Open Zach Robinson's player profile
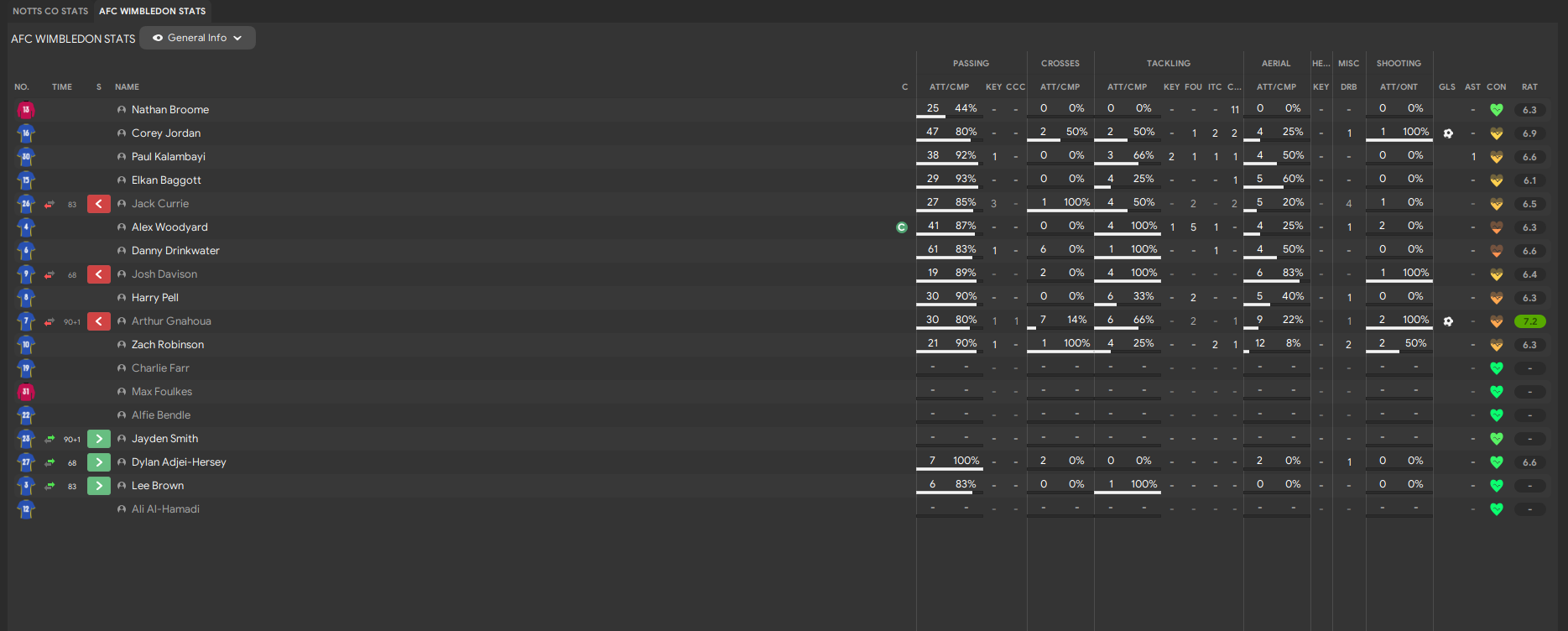This screenshot has height=631, width=1568. [x=168, y=345]
